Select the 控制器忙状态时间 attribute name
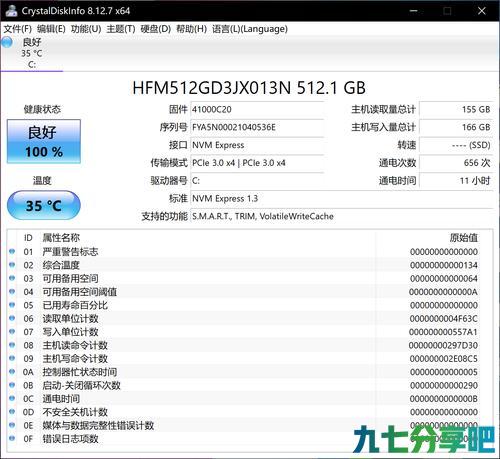The height and width of the screenshot is (459, 500). pyautogui.click(x=80, y=372)
